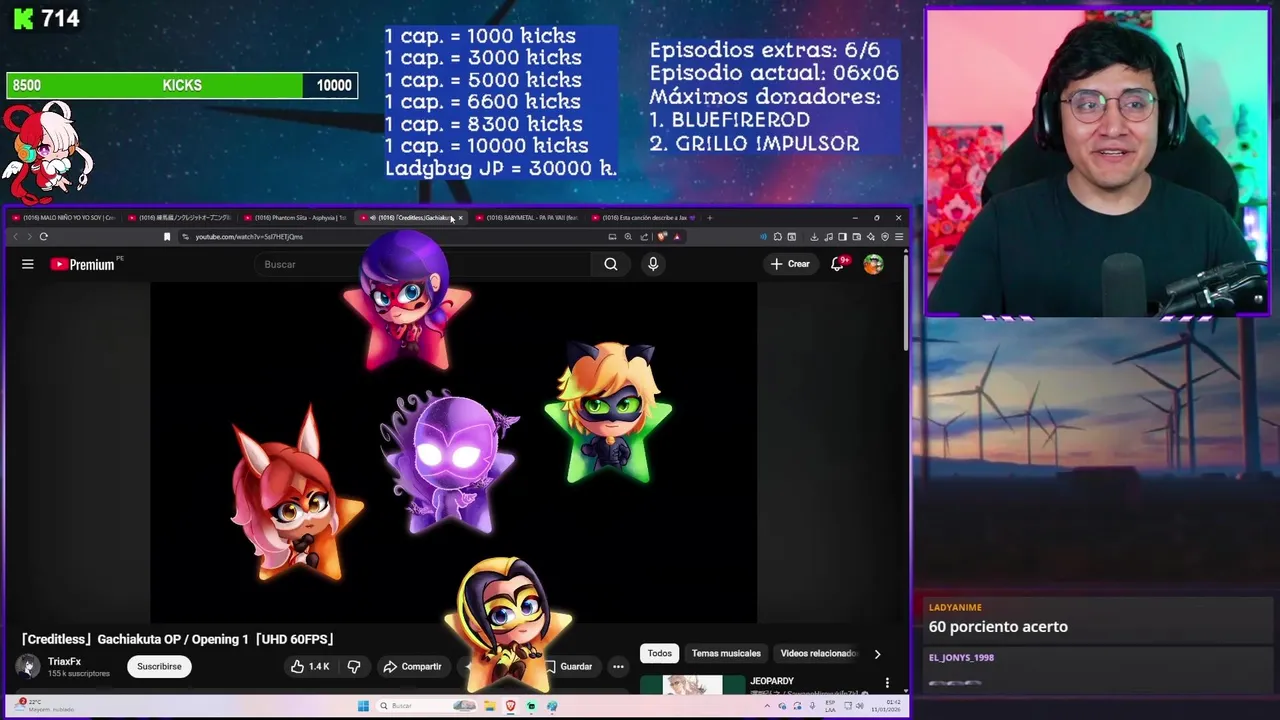Click the chat username EL_JONYS_1998
The width and height of the screenshot is (1280, 720).
[x=961, y=658]
